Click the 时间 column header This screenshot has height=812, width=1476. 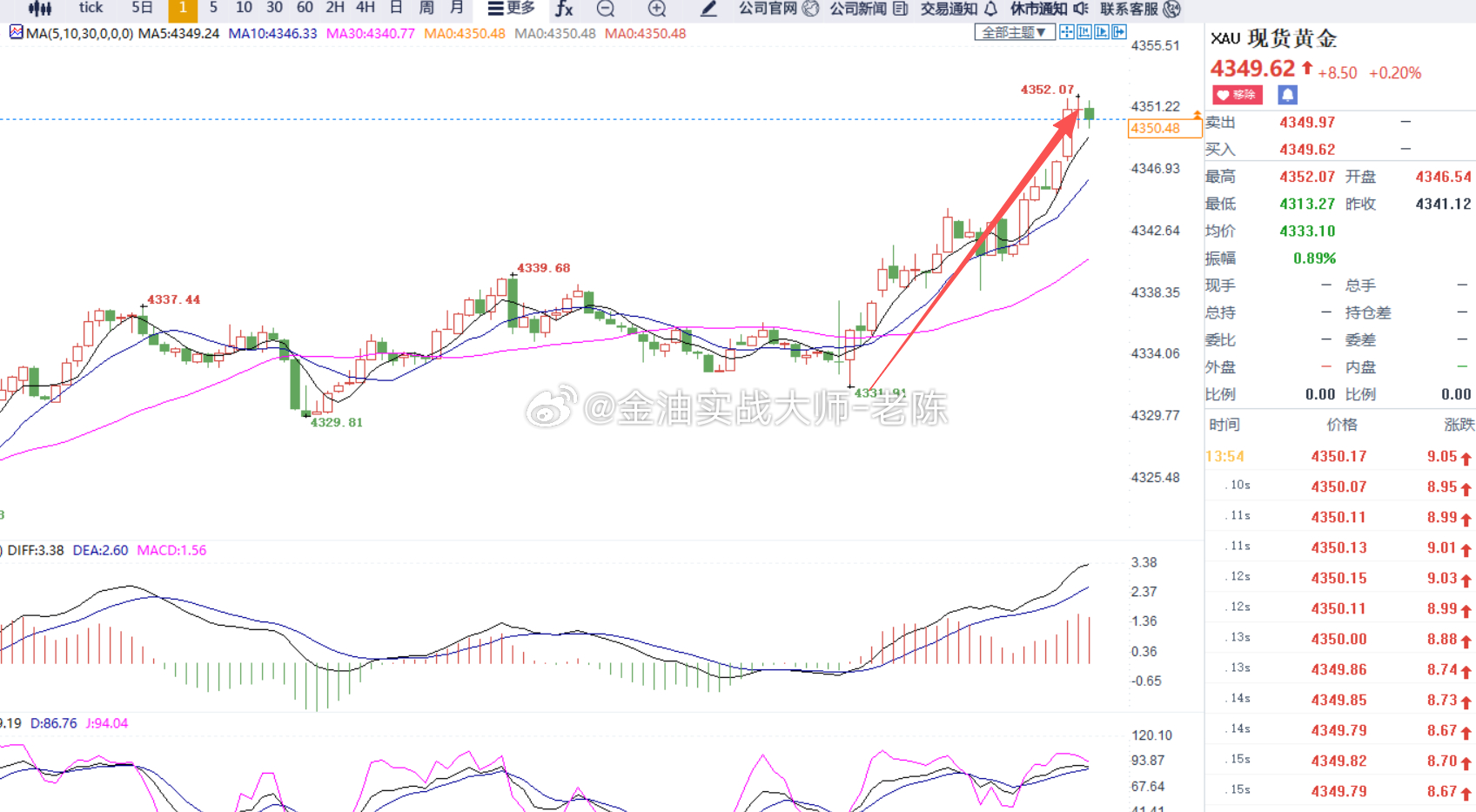coord(1224,425)
